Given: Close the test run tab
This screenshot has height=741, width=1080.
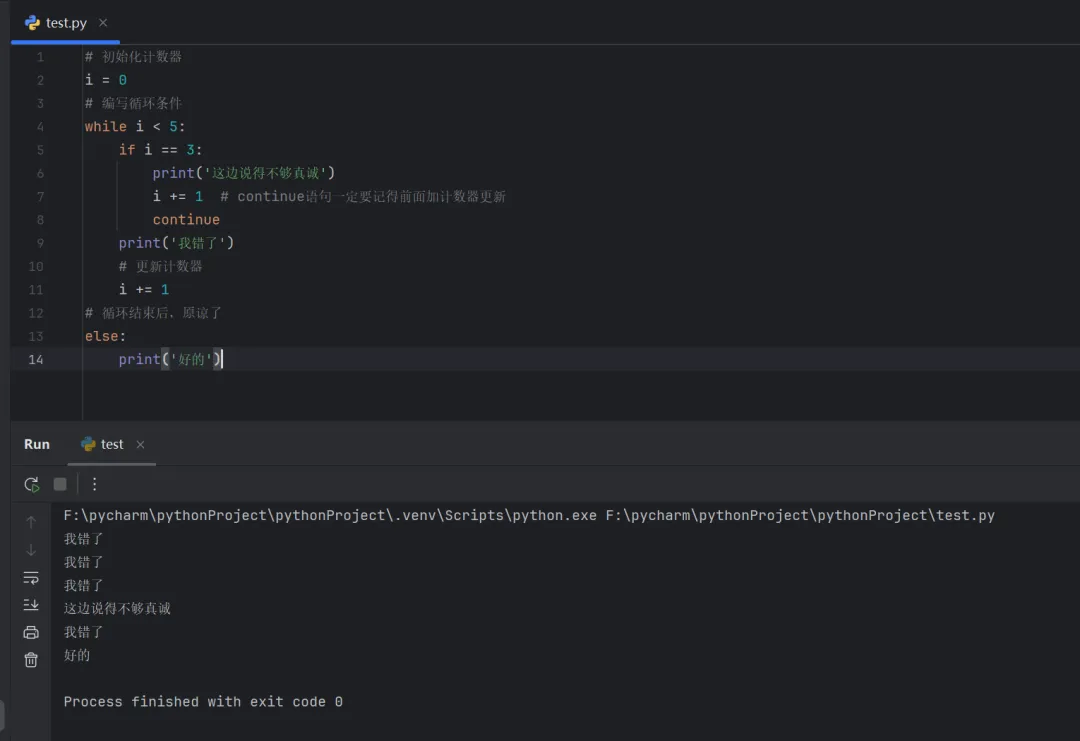Looking at the screenshot, I should (140, 444).
